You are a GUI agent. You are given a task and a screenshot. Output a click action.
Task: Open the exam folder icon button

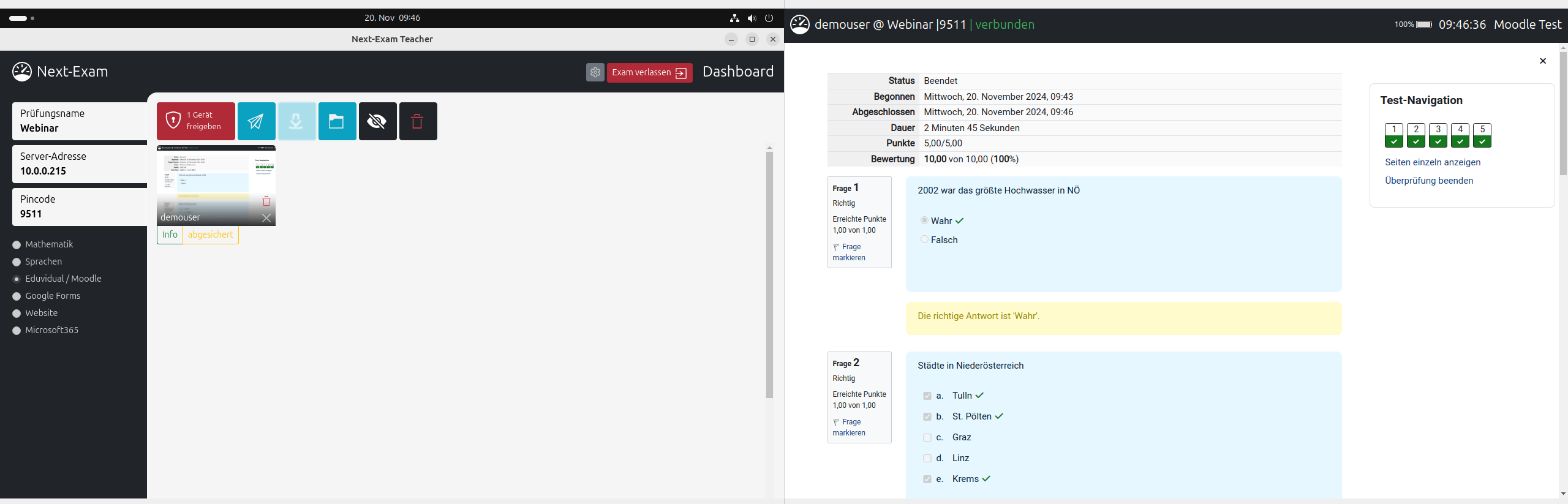pos(337,121)
